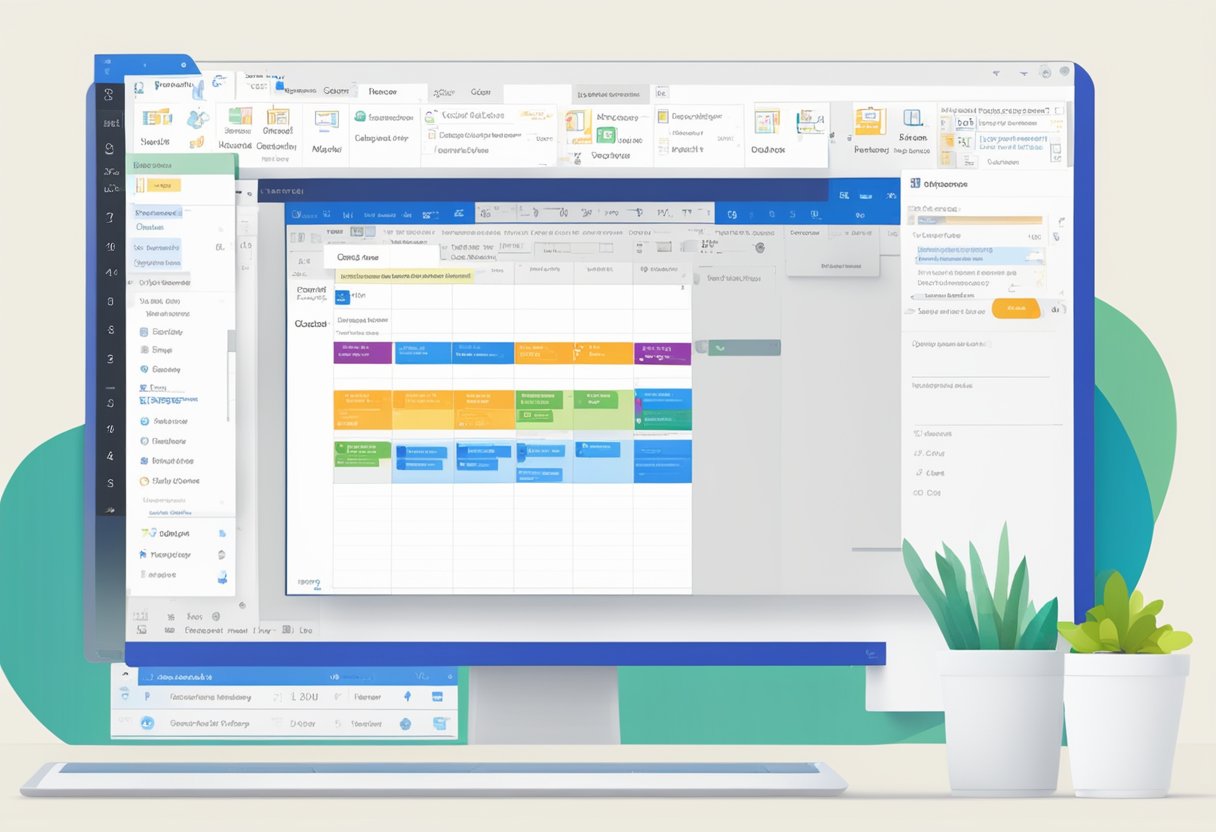Select the clock icon beside 'Daily' in sidebar
Viewport: 1216px width, 832px height.
[x=144, y=480]
